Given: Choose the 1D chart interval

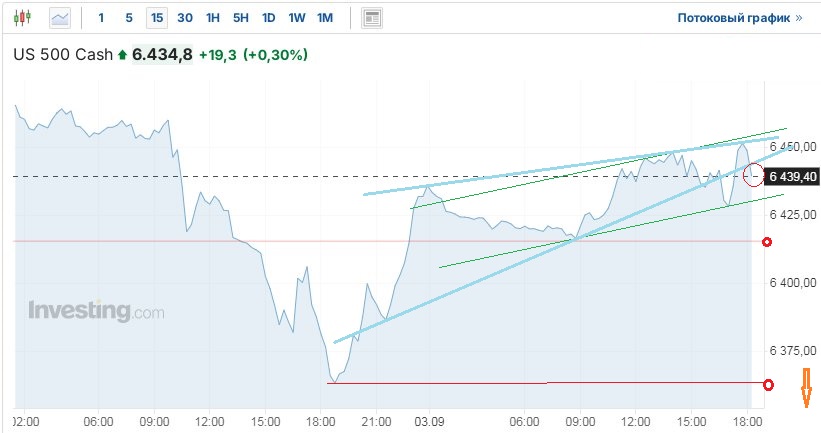Looking at the screenshot, I should point(269,18).
